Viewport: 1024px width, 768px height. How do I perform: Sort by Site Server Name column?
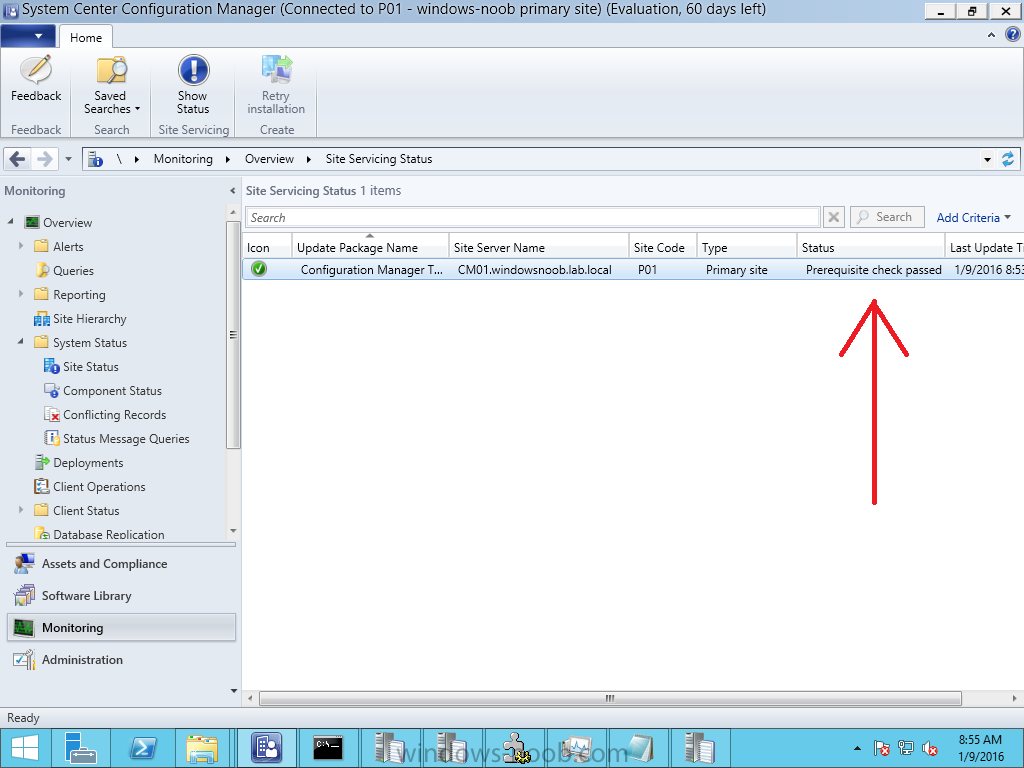(x=539, y=248)
